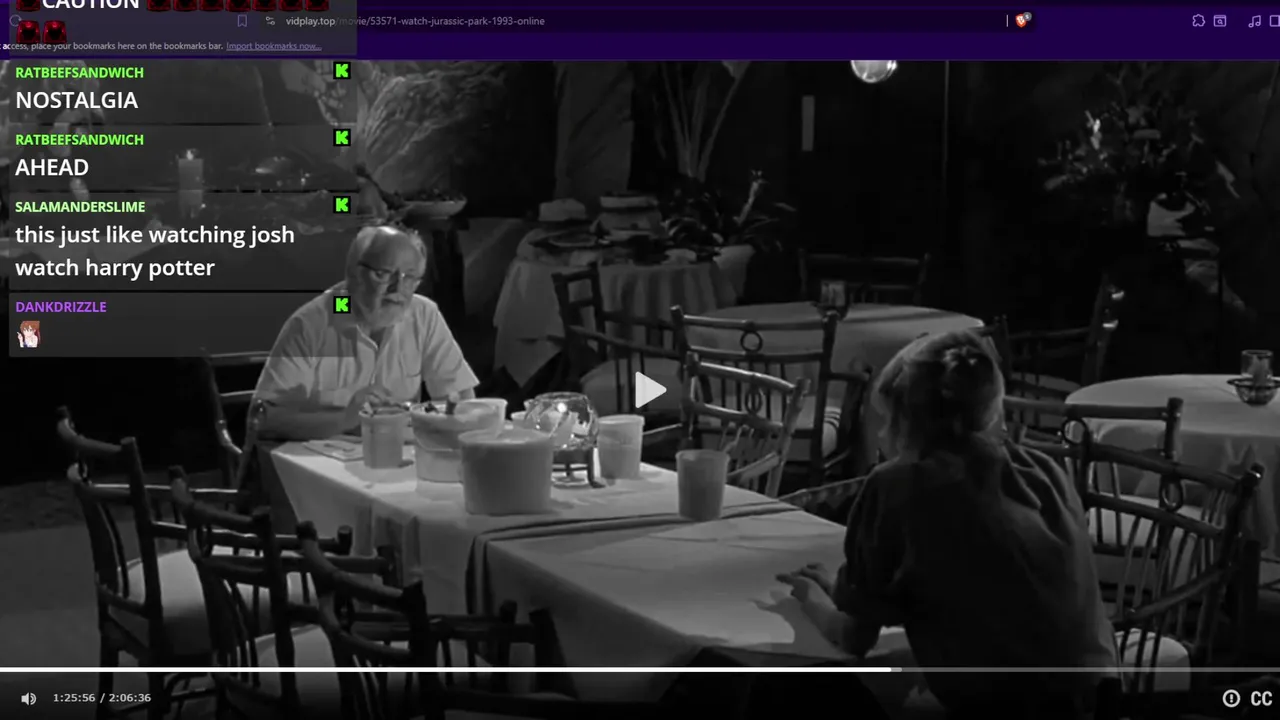
Task: Toggle closed captions with the CC button
Action: [1262, 699]
